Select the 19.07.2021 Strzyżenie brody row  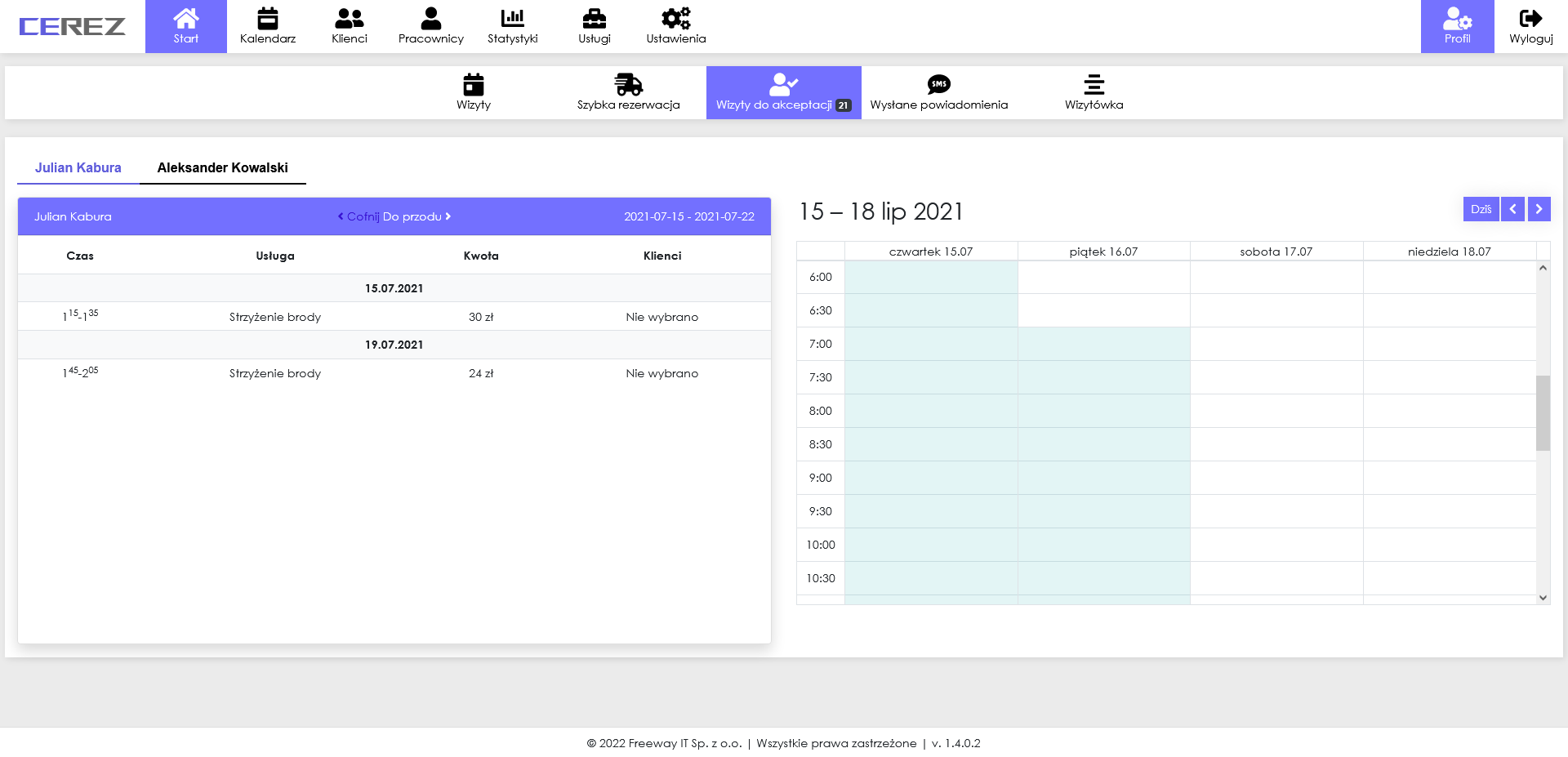pyautogui.click(x=394, y=373)
